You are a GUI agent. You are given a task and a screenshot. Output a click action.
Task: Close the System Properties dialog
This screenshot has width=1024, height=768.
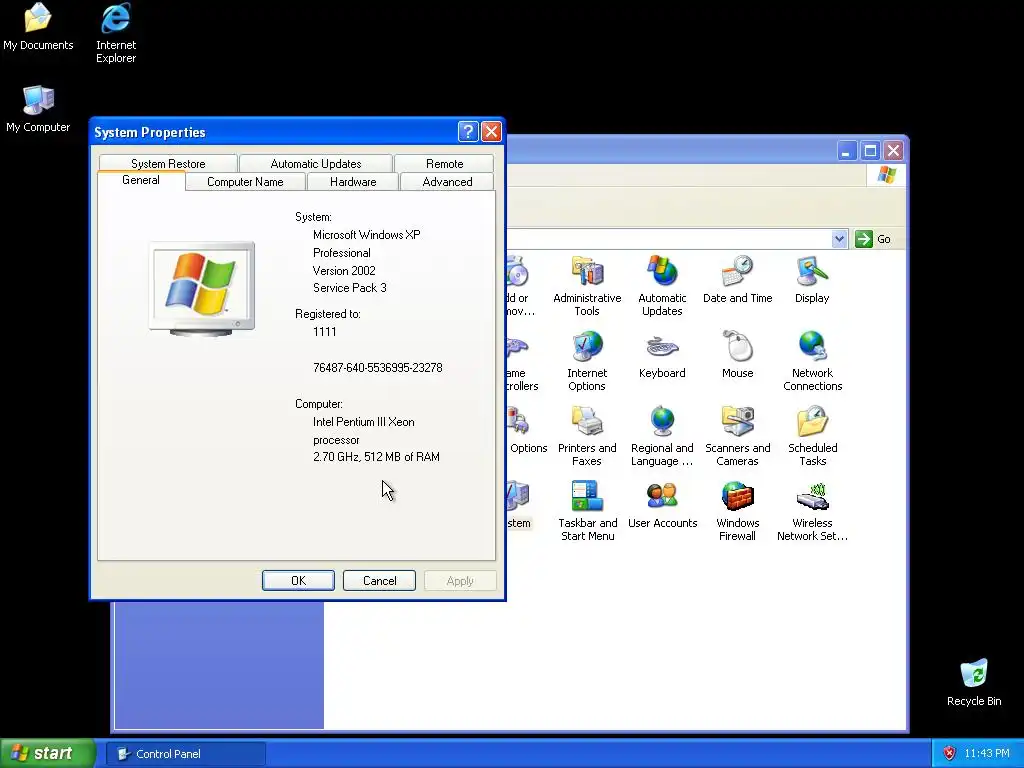pyautogui.click(x=491, y=132)
